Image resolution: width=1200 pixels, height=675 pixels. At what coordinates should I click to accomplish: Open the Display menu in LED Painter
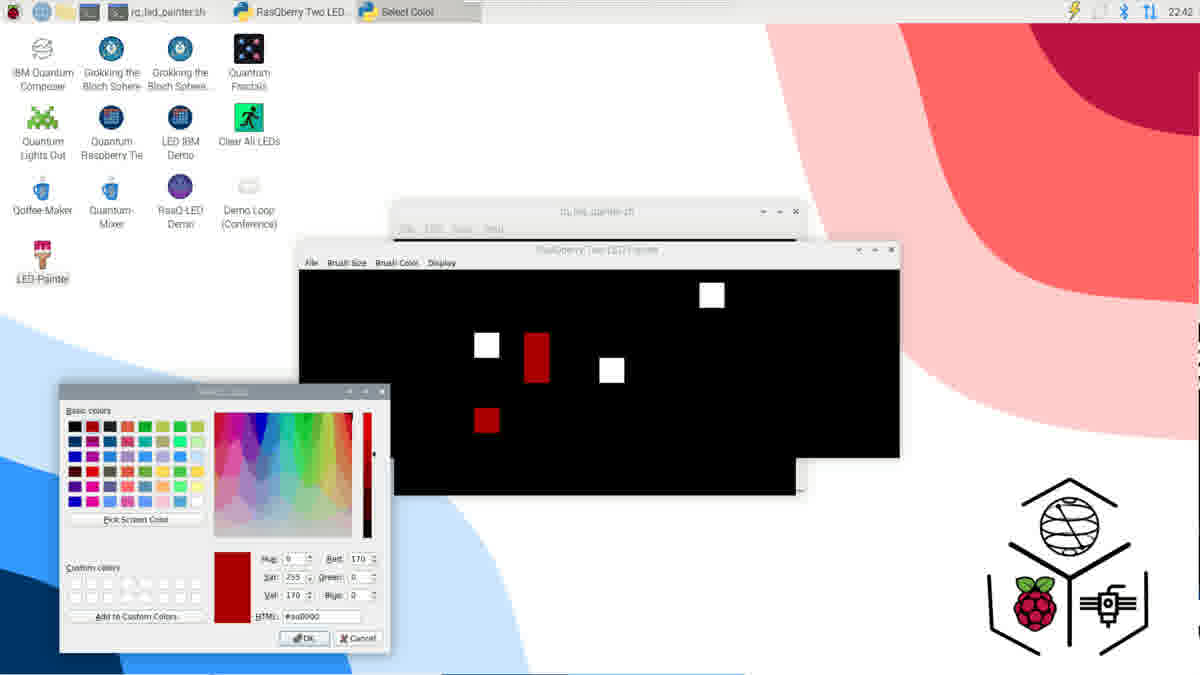(x=442, y=263)
